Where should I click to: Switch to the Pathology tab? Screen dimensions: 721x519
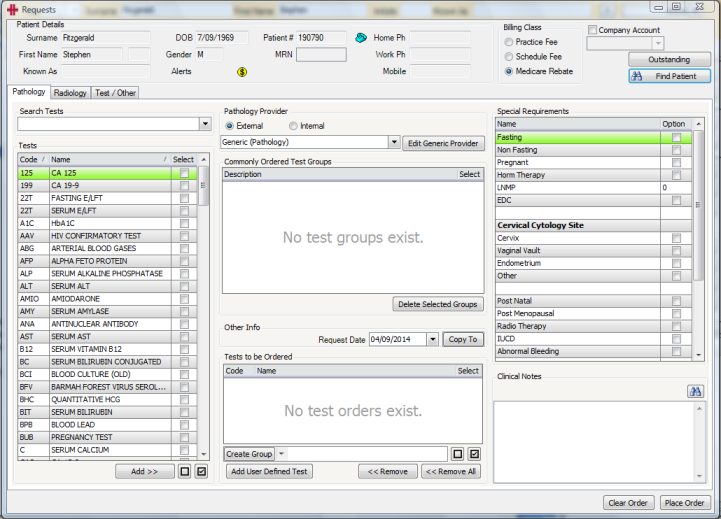(29, 92)
